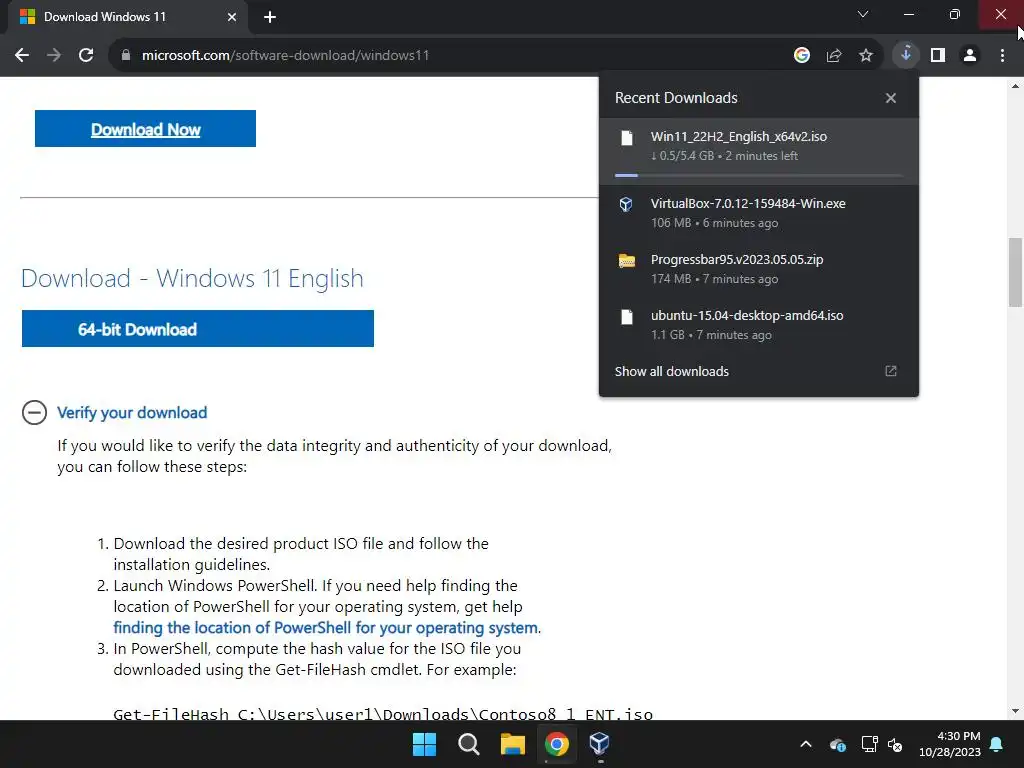
Task: Open a new browser tab
Action: [x=270, y=17]
